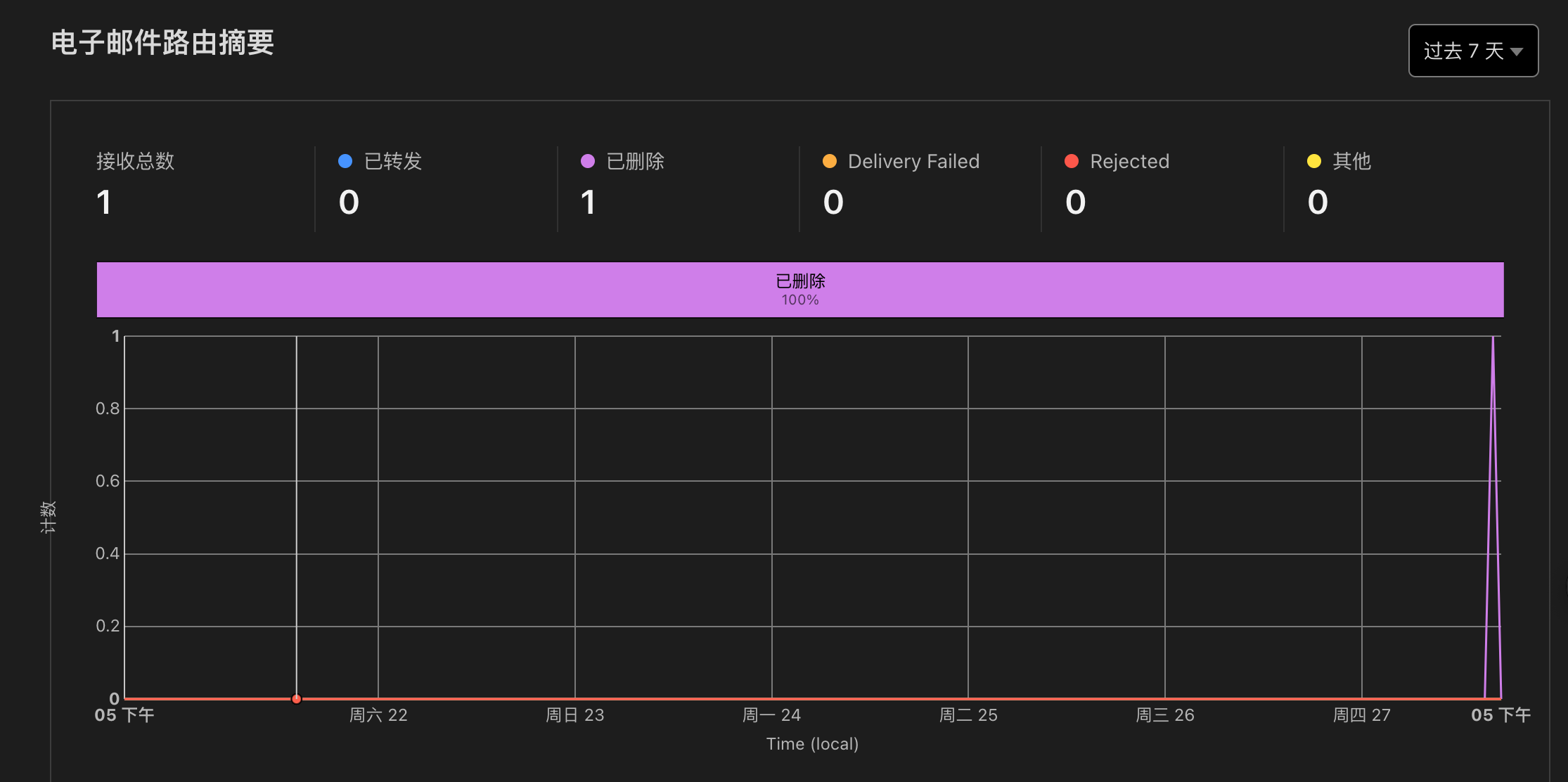Click the 周六 22 axis label
The width and height of the screenshot is (1568, 782).
click(x=378, y=715)
